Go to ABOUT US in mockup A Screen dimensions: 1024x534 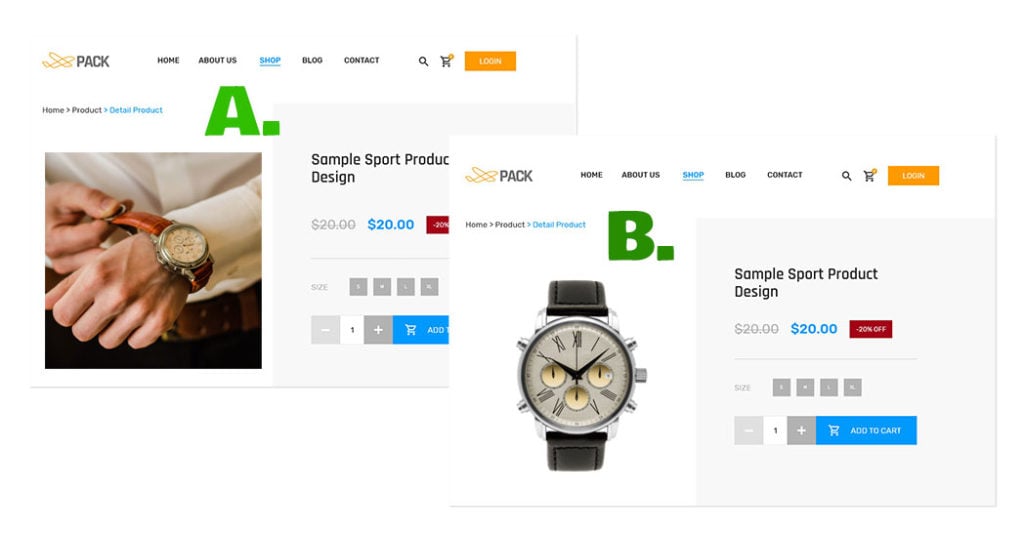[x=217, y=60]
